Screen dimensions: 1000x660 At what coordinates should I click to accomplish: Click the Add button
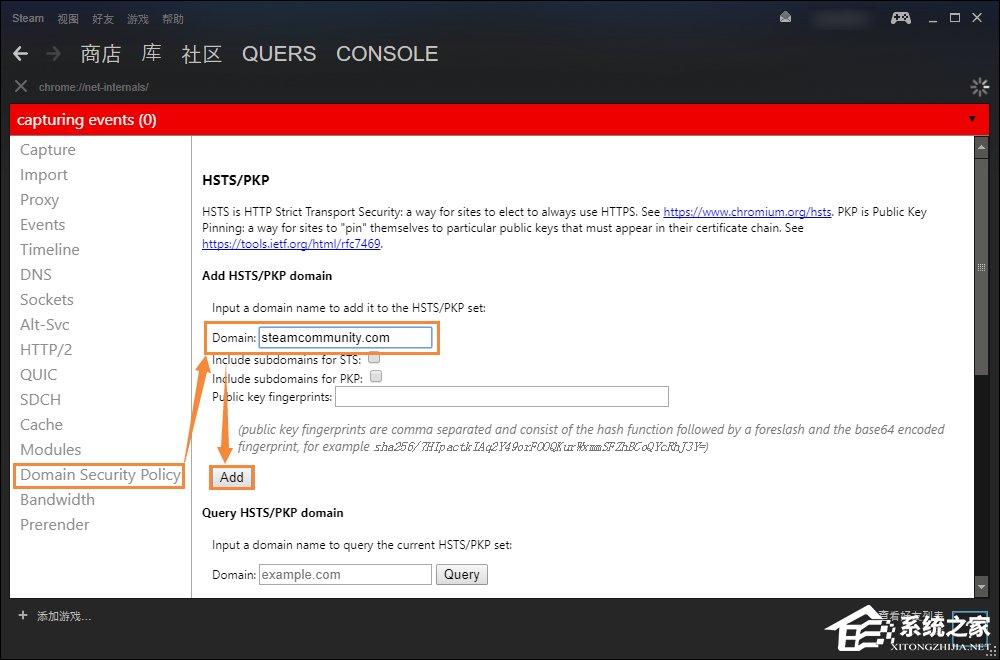231,477
